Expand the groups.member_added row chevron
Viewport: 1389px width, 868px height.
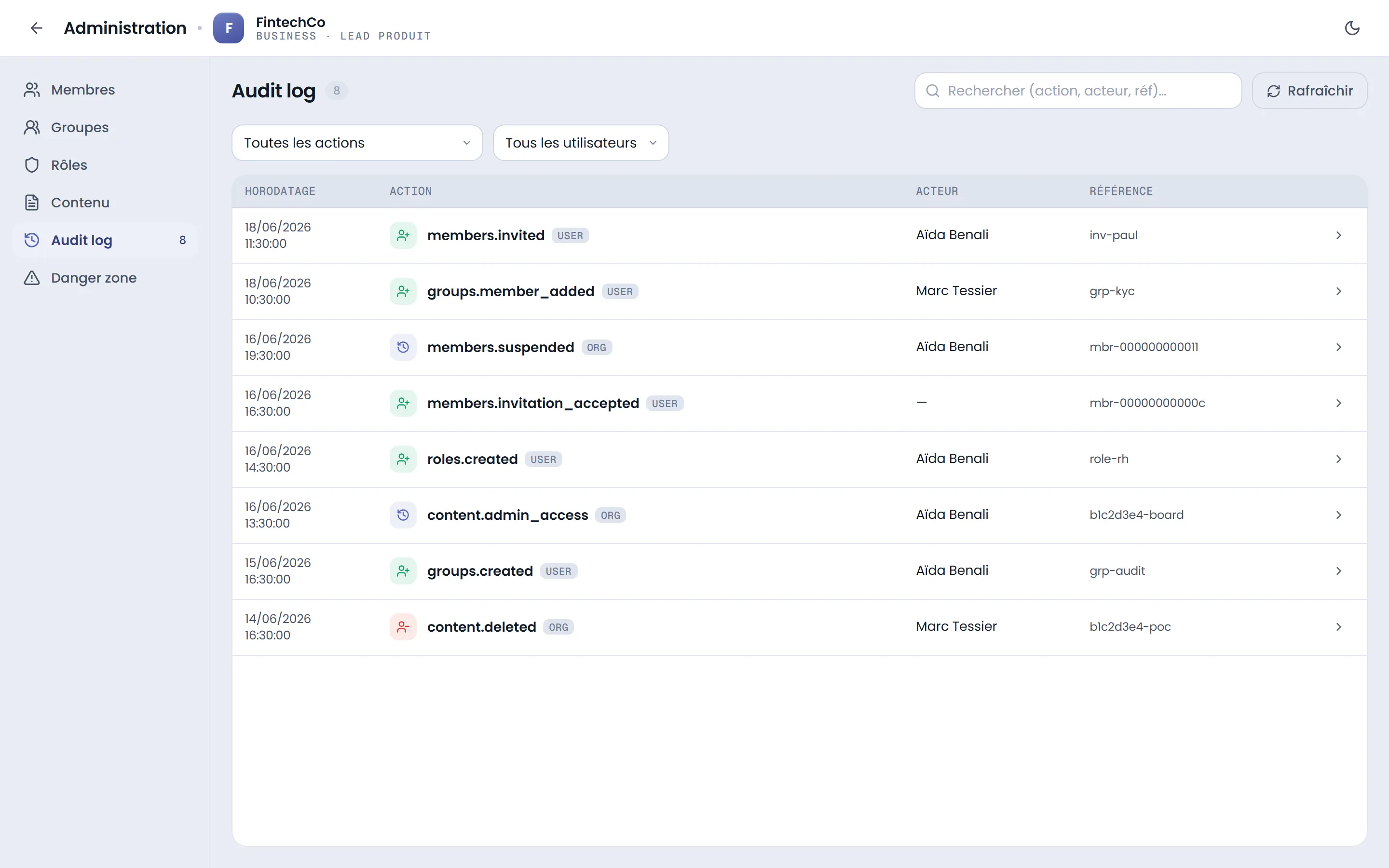[1338, 291]
